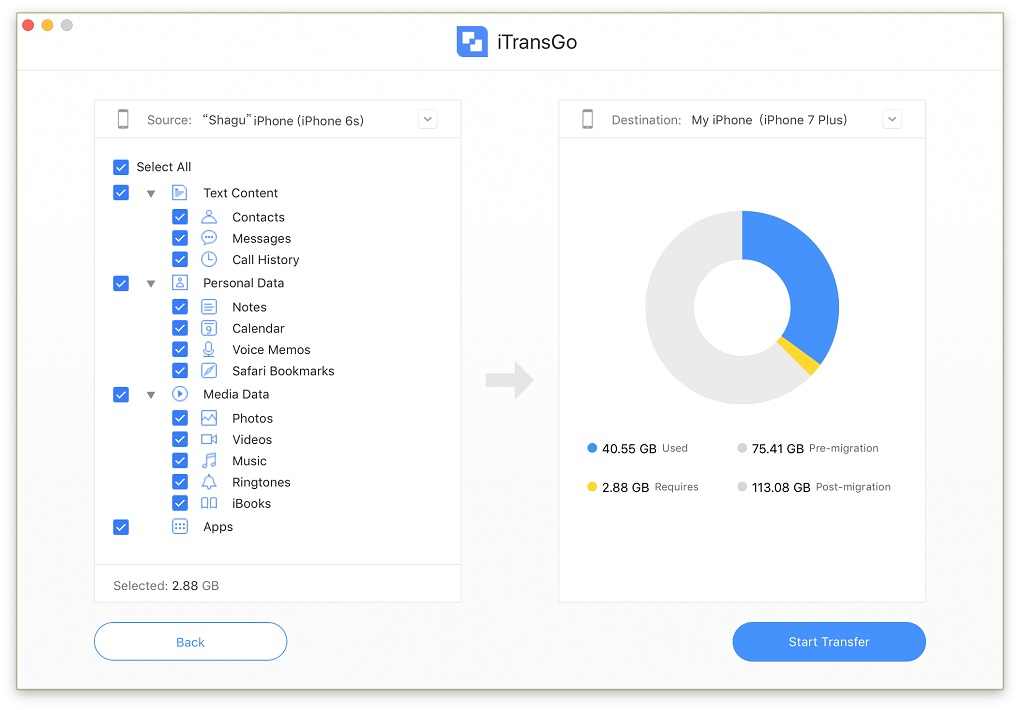Uncheck the Ringtones checkbox
This screenshot has width=1020, height=710.
[180, 482]
